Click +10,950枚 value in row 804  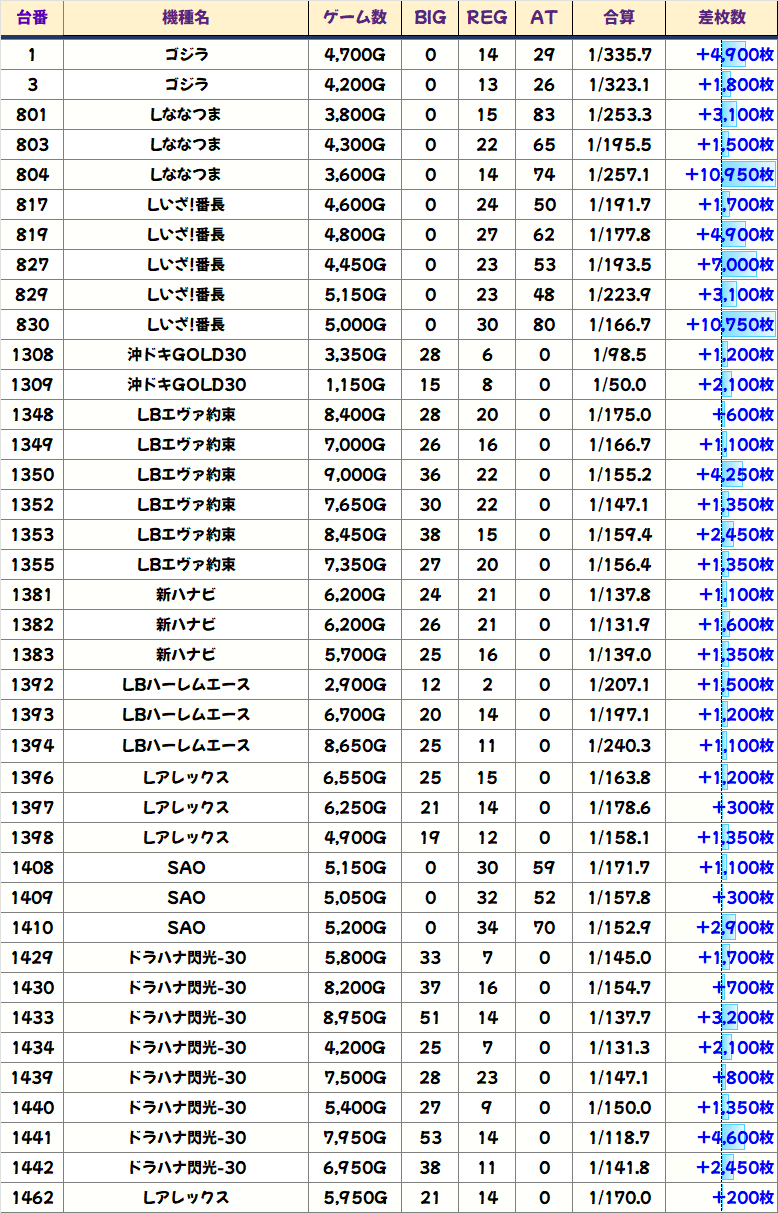pos(730,175)
